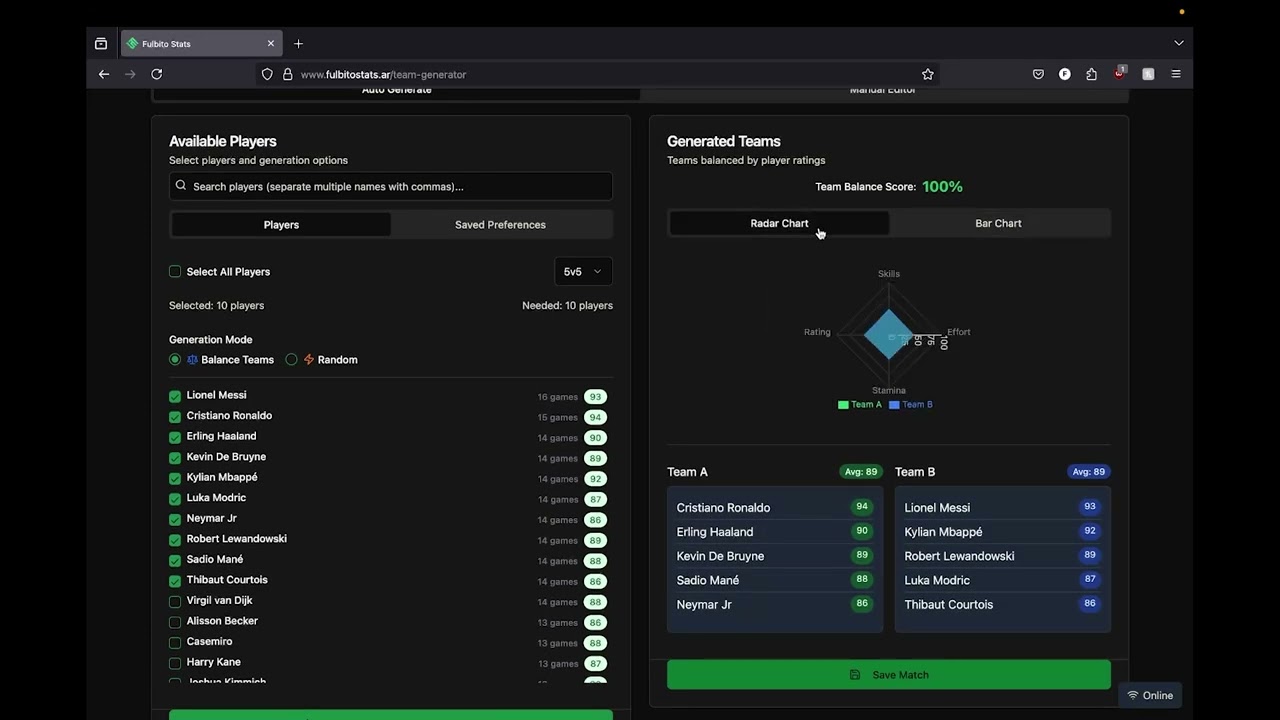This screenshot has height=720, width=1280.
Task: Click the balance scale icon
Action: [x=192, y=359]
